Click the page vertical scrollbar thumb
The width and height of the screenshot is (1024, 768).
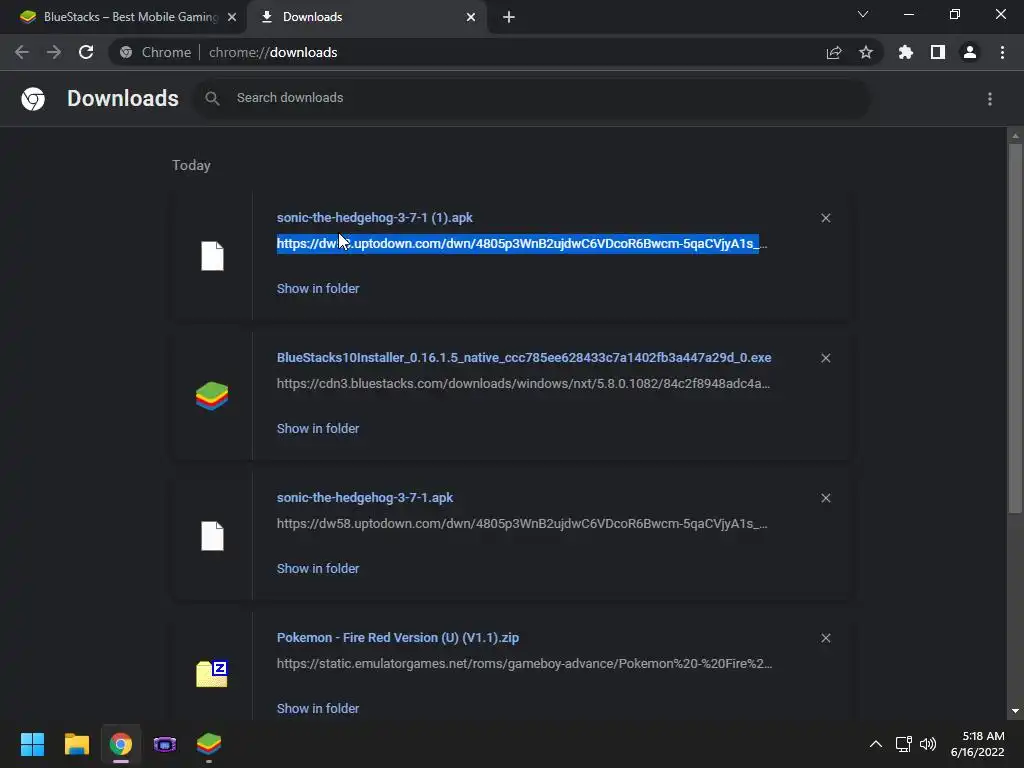pyautogui.click(x=1015, y=328)
